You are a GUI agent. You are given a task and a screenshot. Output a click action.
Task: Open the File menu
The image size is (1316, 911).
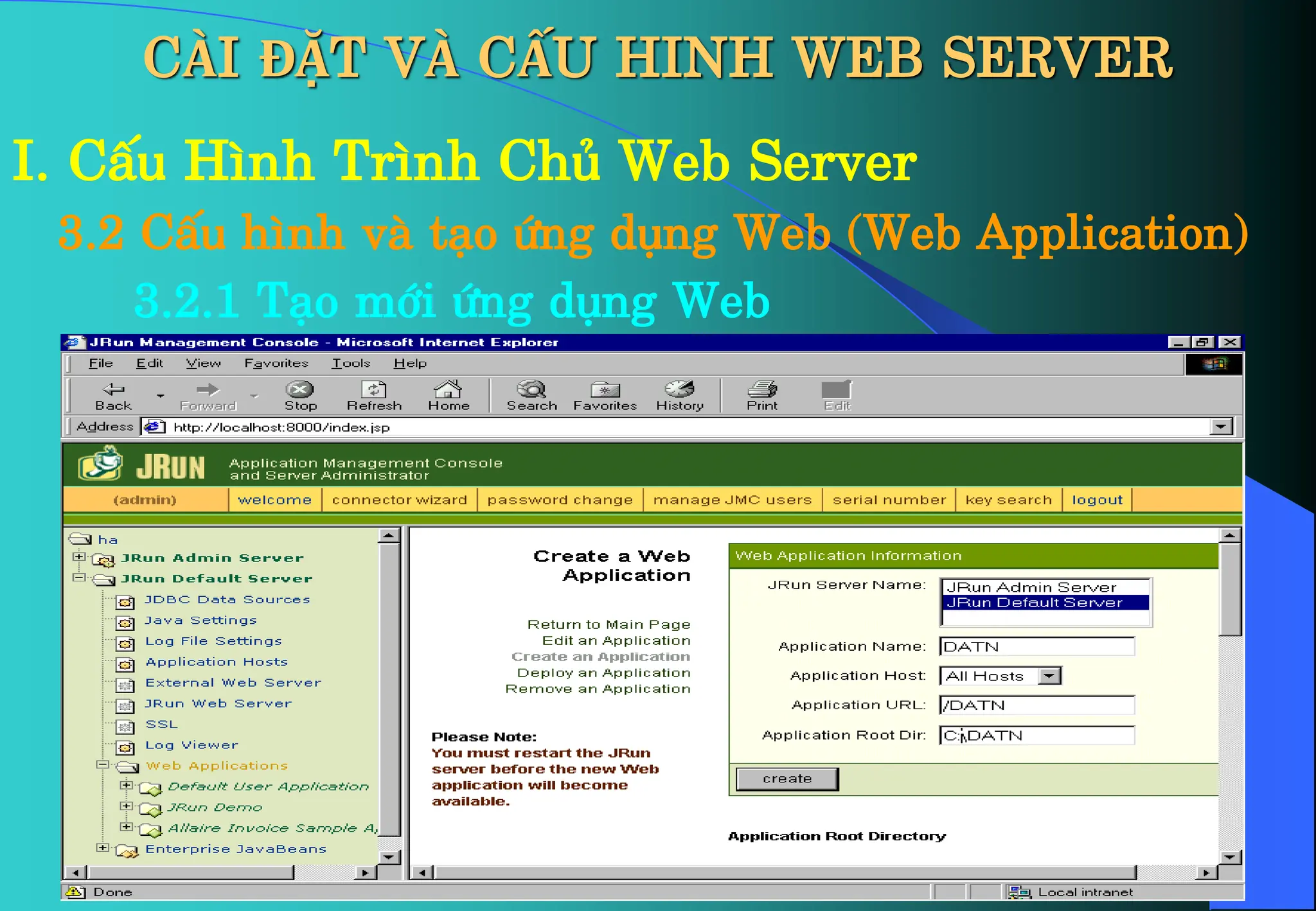point(100,363)
